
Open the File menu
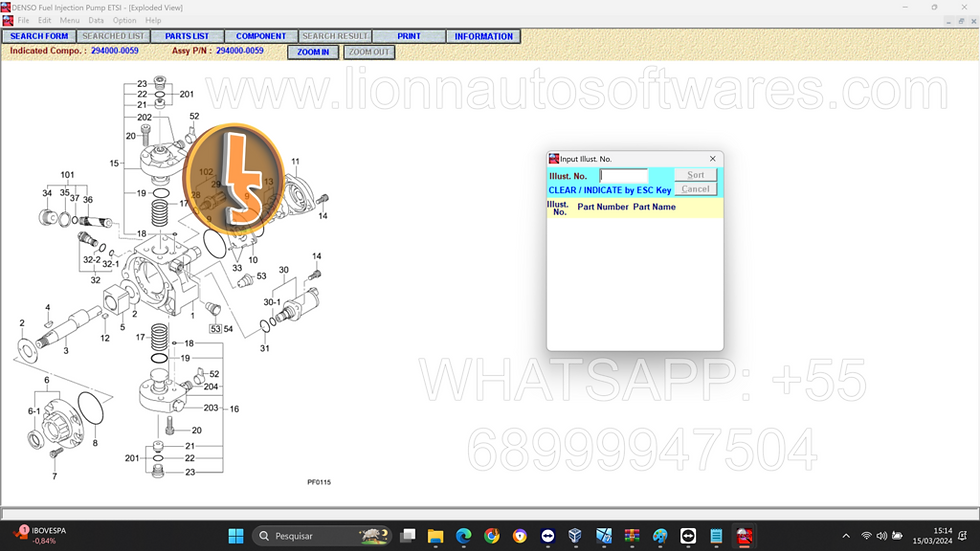point(23,20)
